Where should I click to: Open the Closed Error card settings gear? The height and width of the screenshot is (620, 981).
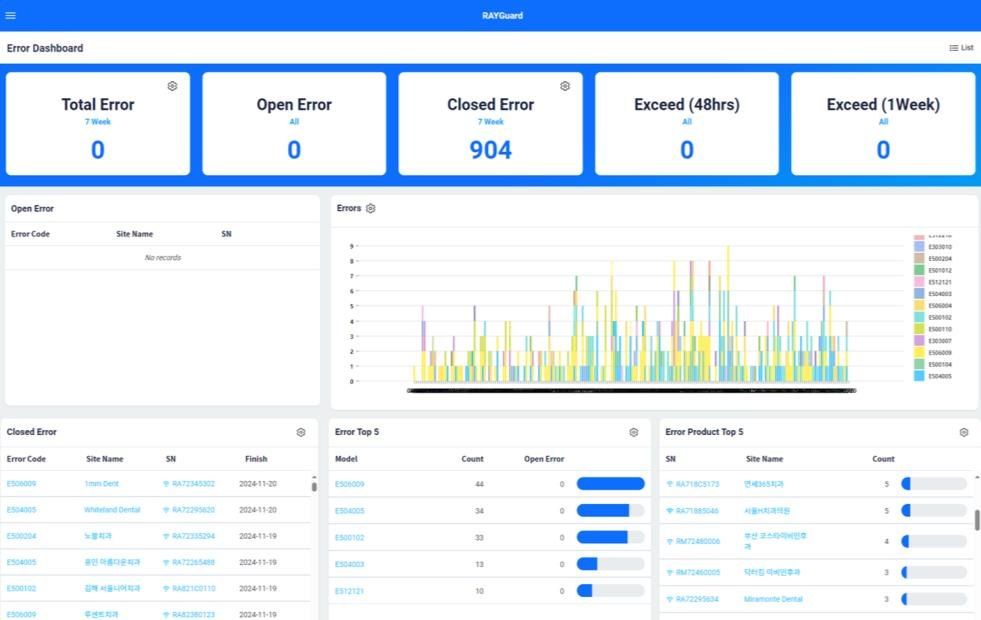[x=565, y=86]
